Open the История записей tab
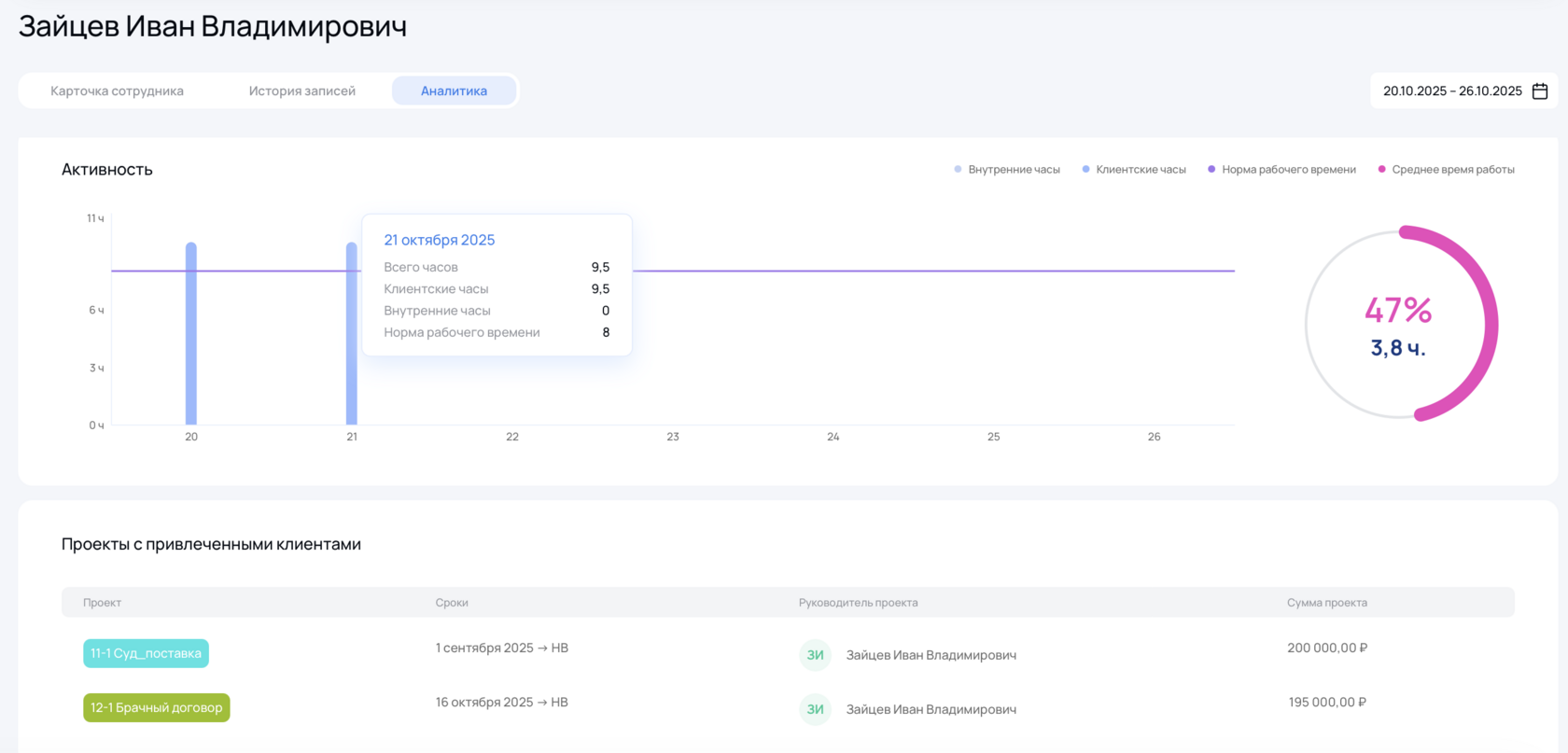The height and width of the screenshot is (753, 1568). [x=301, y=91]
